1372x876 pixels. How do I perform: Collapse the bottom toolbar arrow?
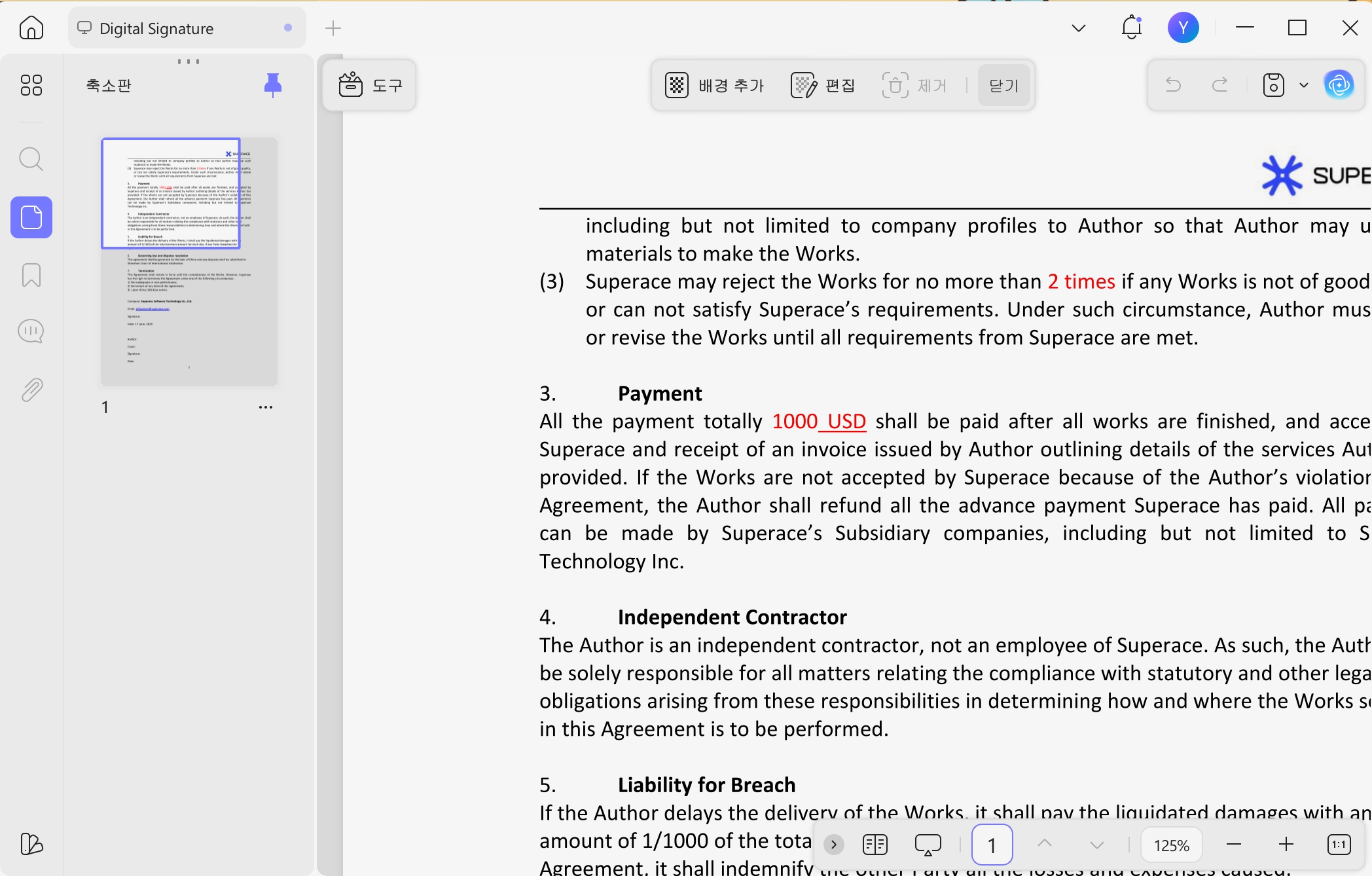[834, 845]
